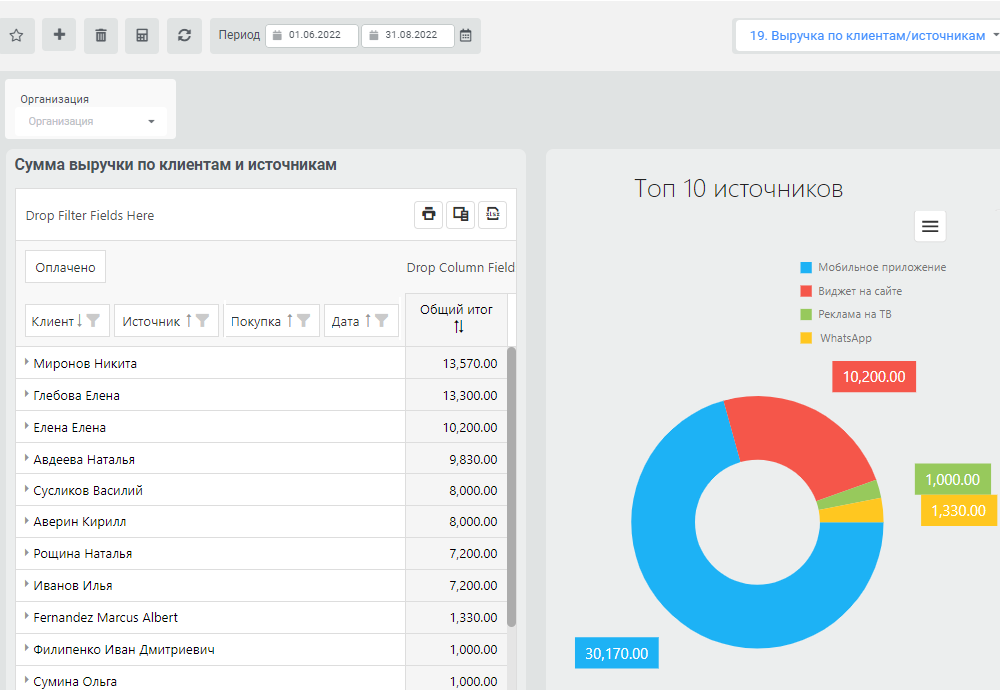The width and height of the screenshot is (1000, 690).
Task: Toggle Реклама на ТВ legend series
Action: pos(846,314)
